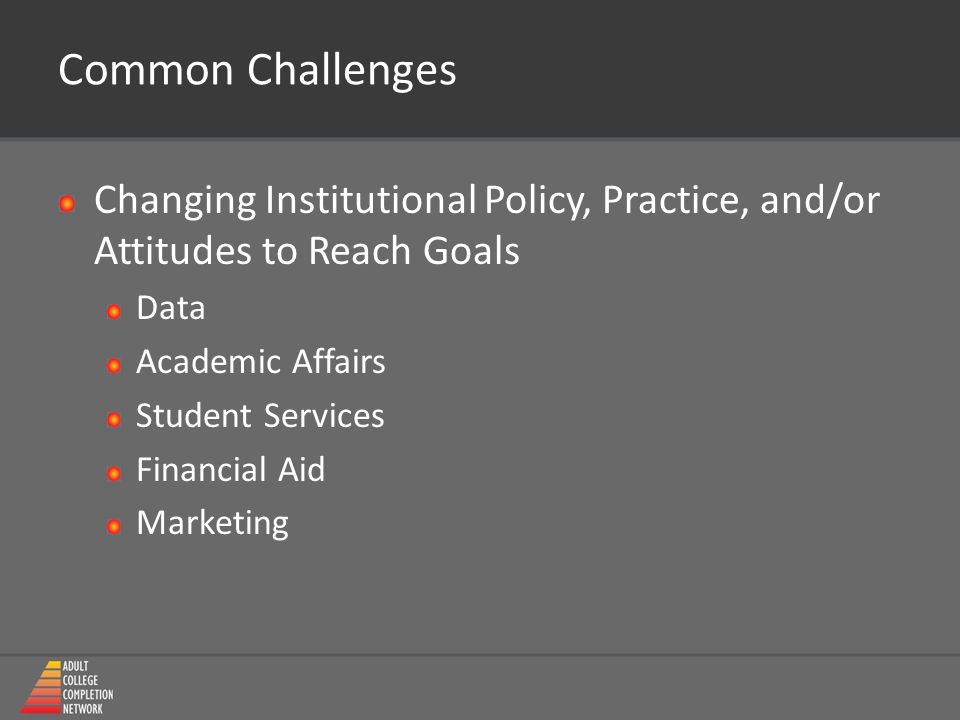
Task: Click the Academic Affairs text
Action: pyautogui.click(x=261, y=361)
